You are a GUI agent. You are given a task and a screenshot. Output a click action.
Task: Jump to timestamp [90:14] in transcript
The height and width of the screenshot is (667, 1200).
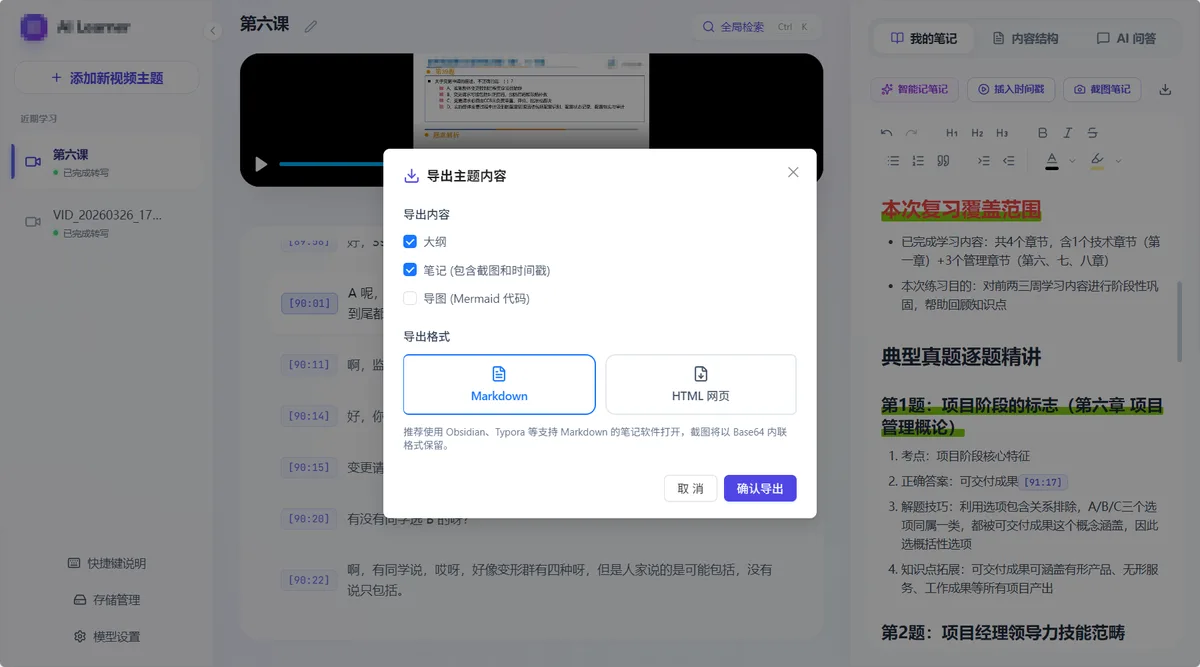(309, 416)
